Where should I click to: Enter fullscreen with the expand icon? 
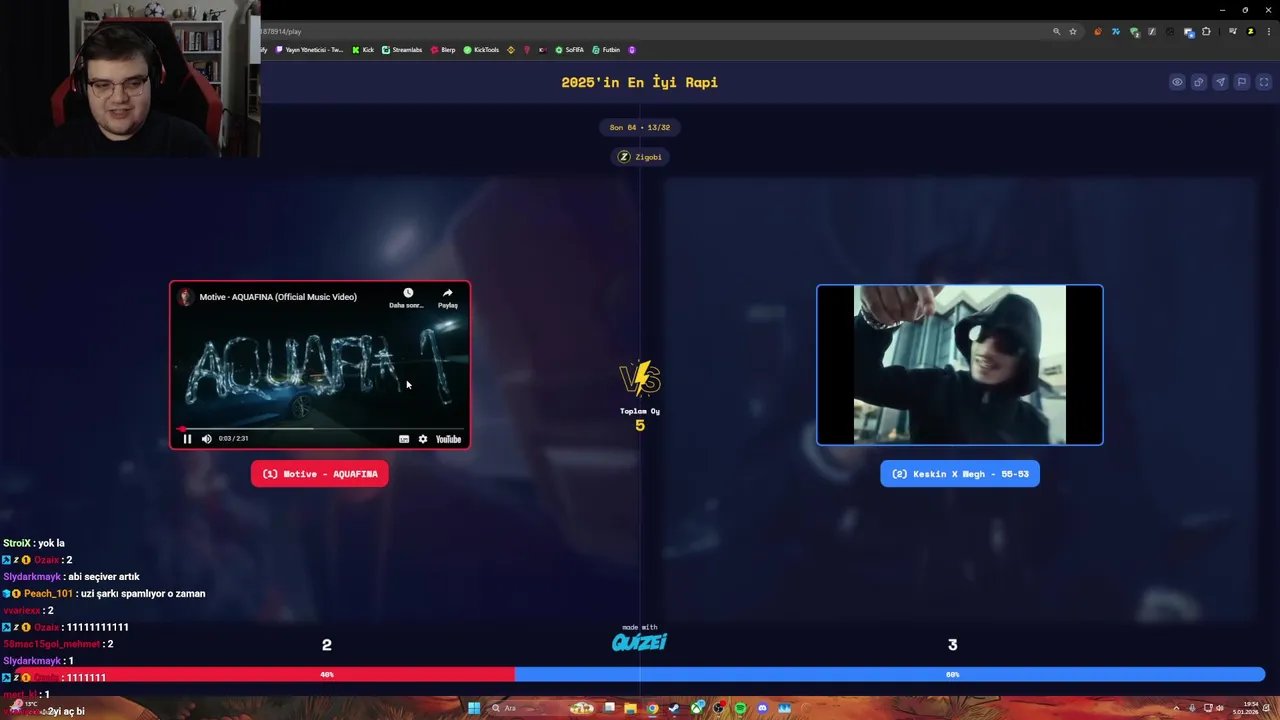pyautogui.click(x=1264, y=82)
